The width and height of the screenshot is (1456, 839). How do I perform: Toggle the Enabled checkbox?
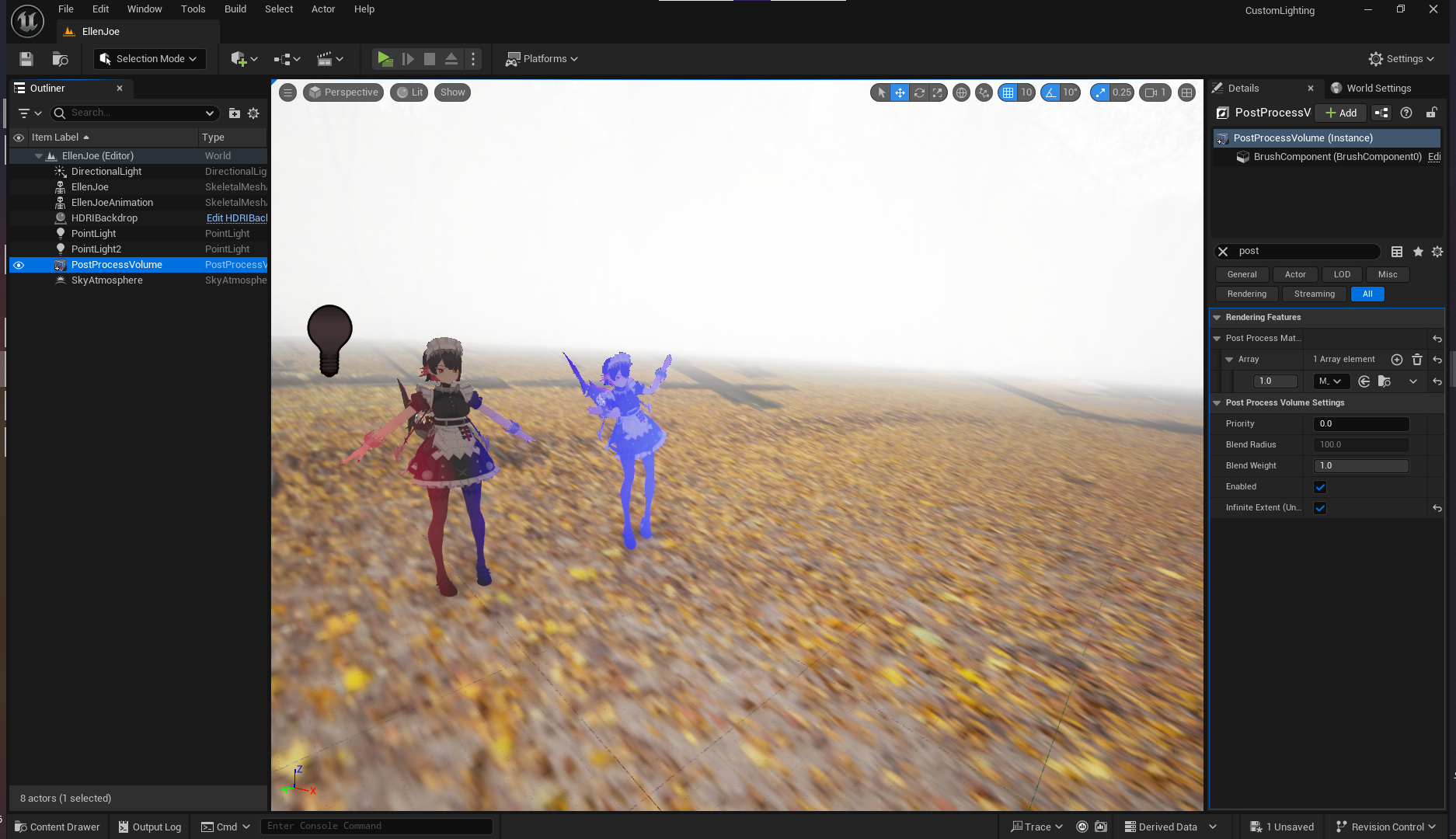click(1320, 487)
